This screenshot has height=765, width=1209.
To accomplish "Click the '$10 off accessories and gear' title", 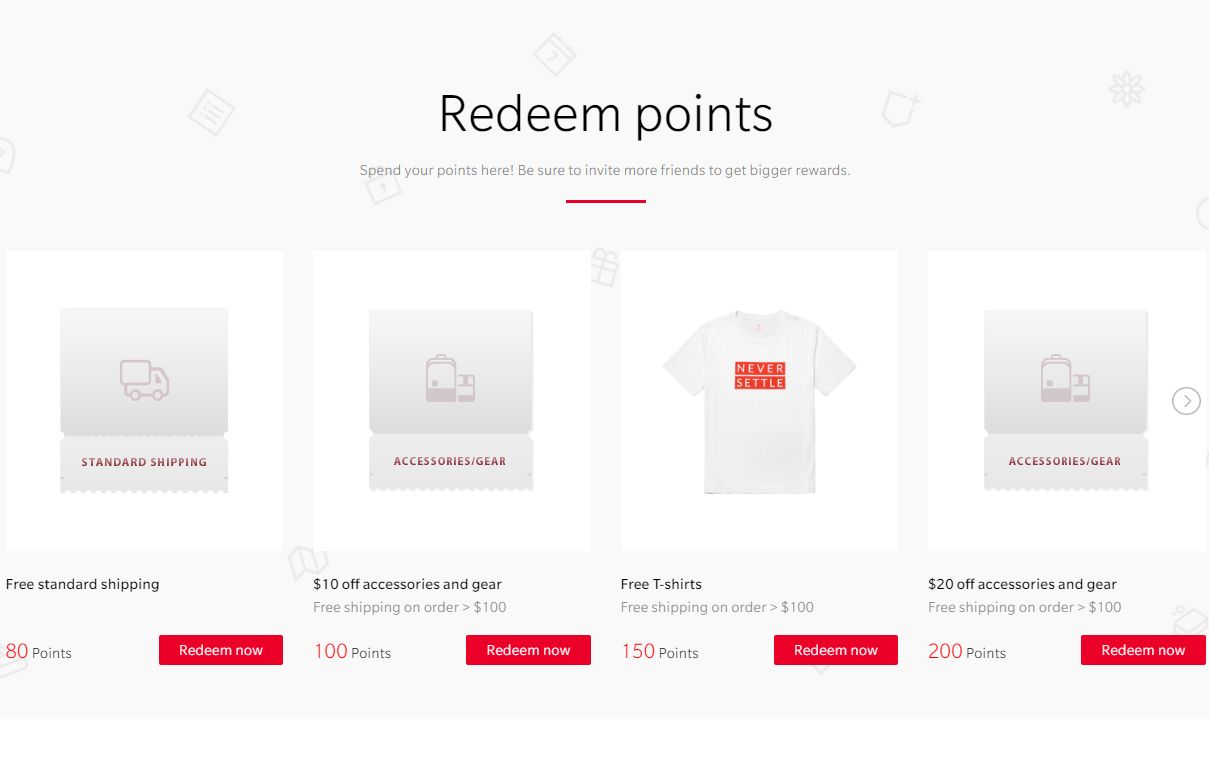I will (x=407, y=584).
